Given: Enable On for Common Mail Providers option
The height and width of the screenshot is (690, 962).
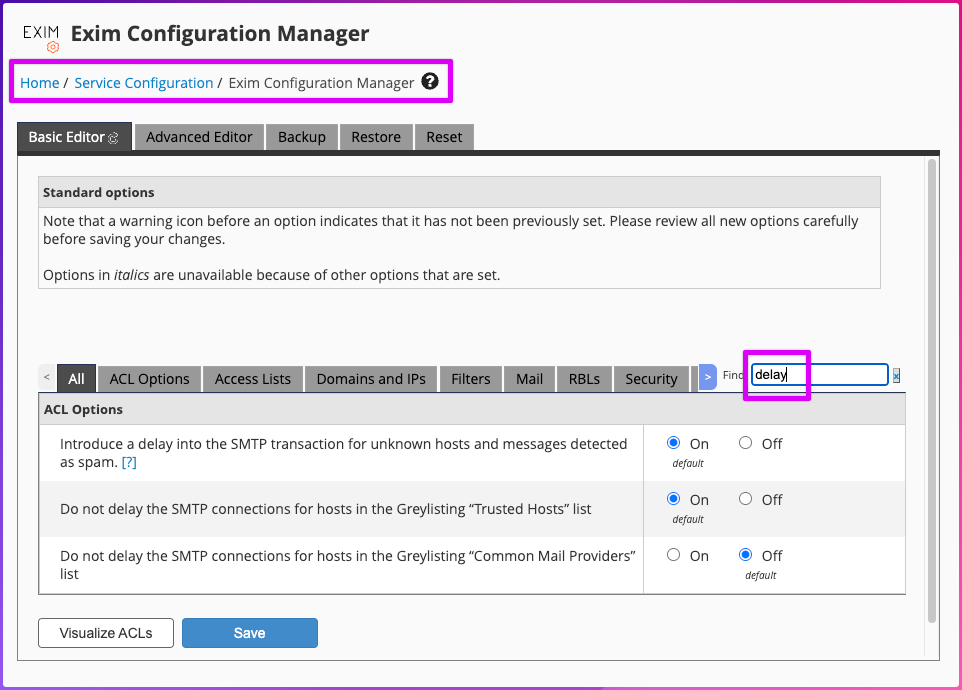Looking at the screenshot, I should pos(673,555).
